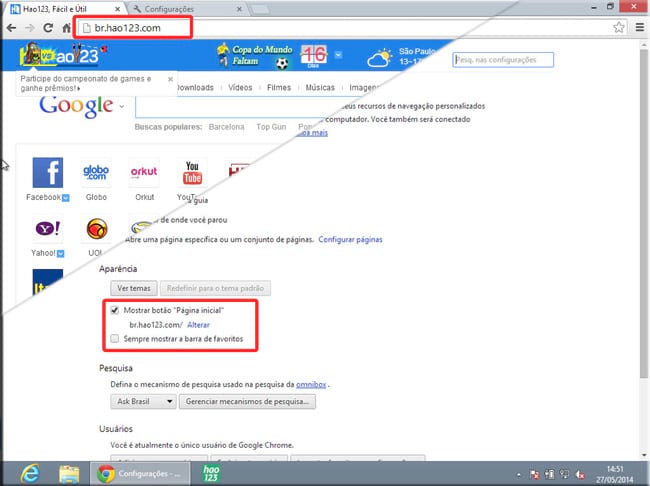Show hidden tray icons arrow
The image size is (650, 486).
click(x=519, y=475)
